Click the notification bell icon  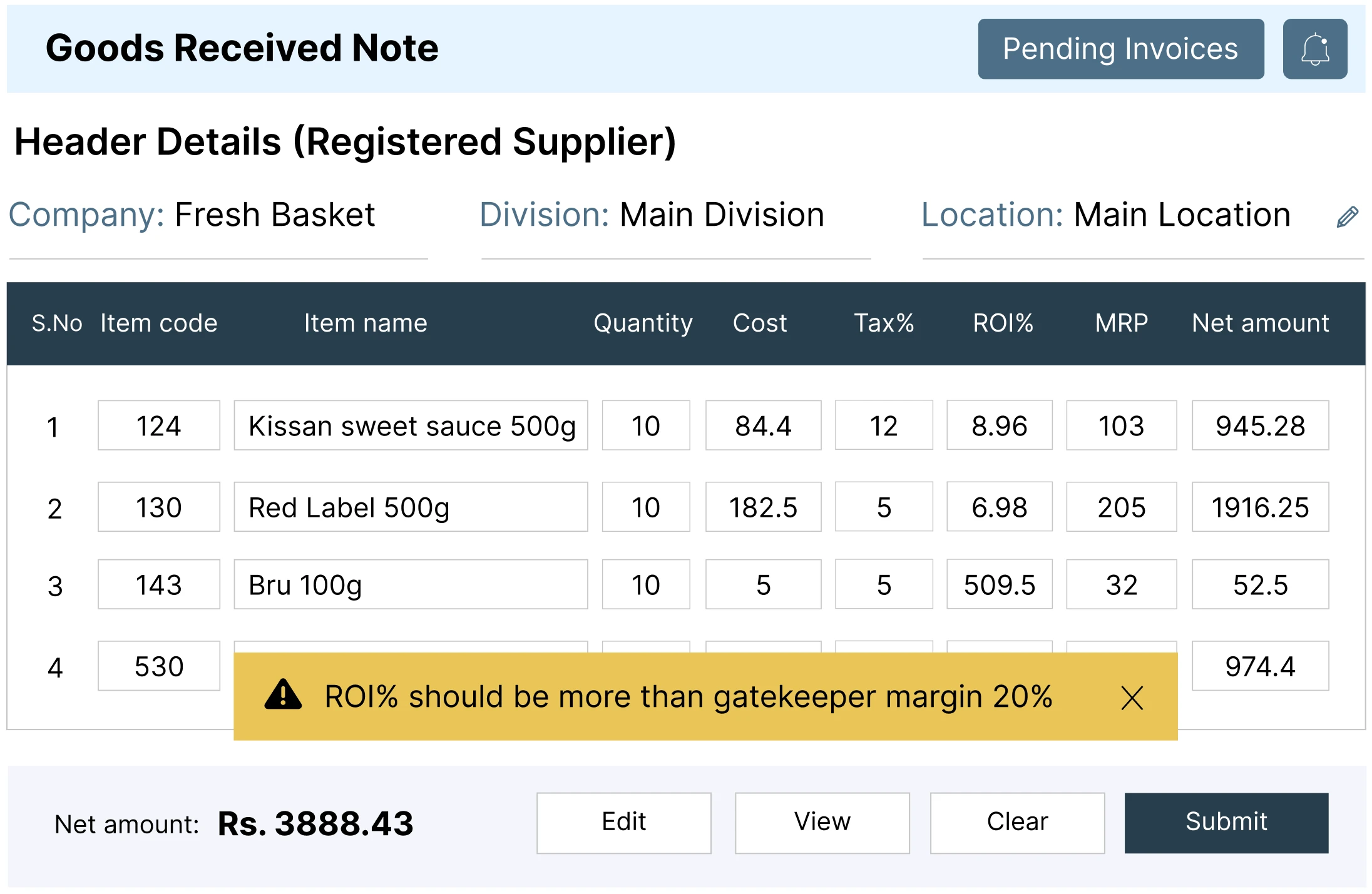pos(1314,49)
